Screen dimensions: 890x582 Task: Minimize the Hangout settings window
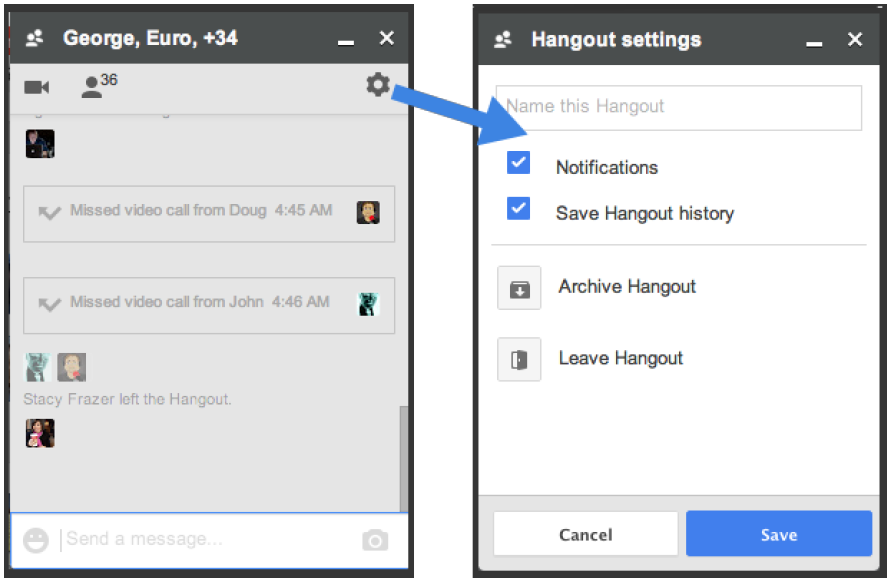pyautogui.click(x=814, y=44)
